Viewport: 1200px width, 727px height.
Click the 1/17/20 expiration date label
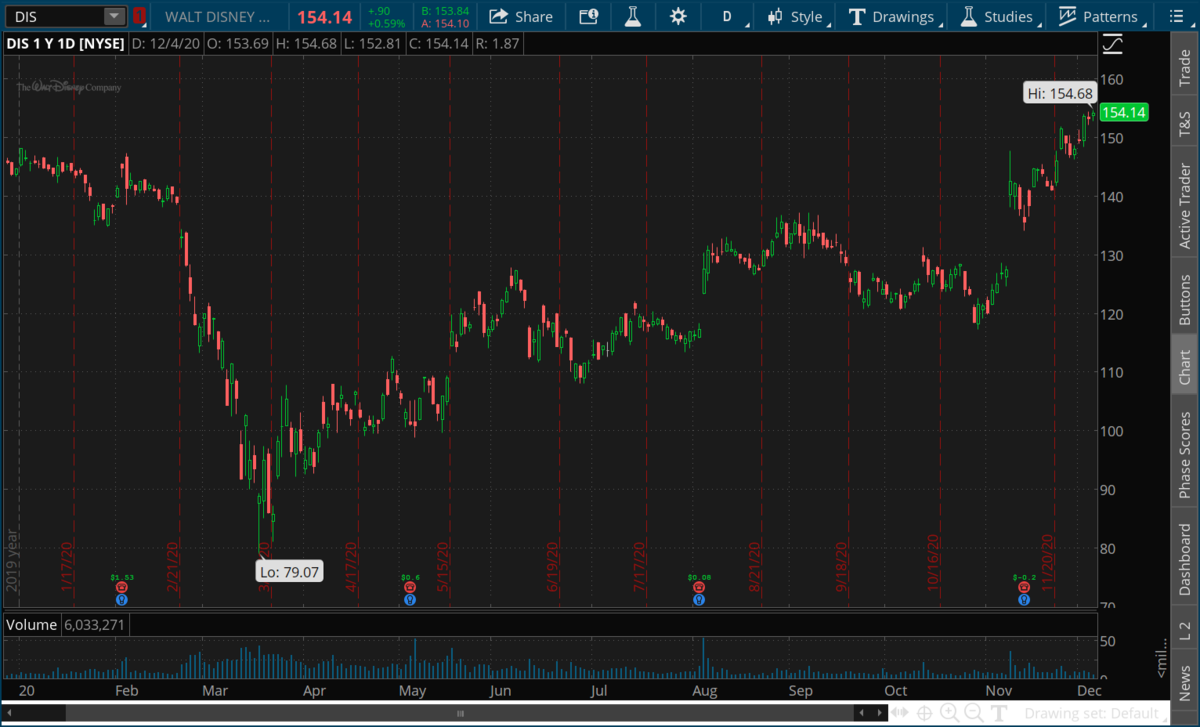pos(68,568)
